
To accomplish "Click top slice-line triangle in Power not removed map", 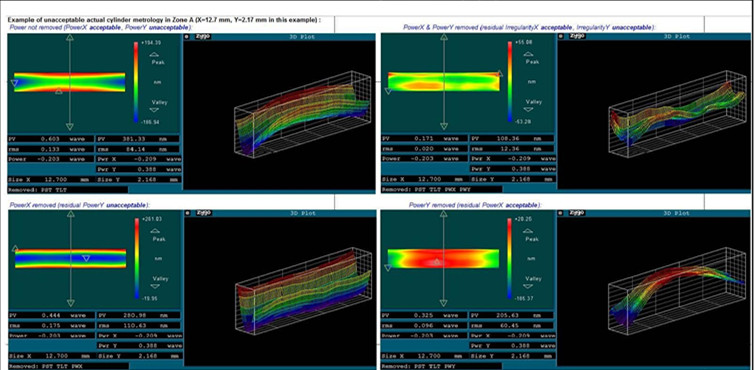I will pyautogui.click(x=70, y=37).
